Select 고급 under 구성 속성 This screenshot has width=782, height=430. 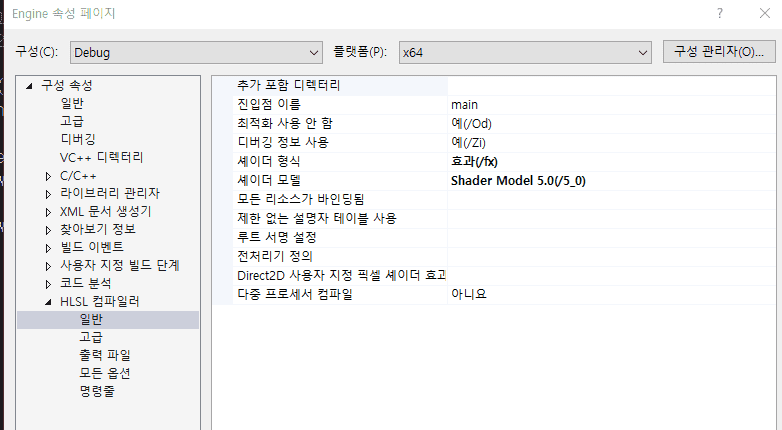pos(72,121)
